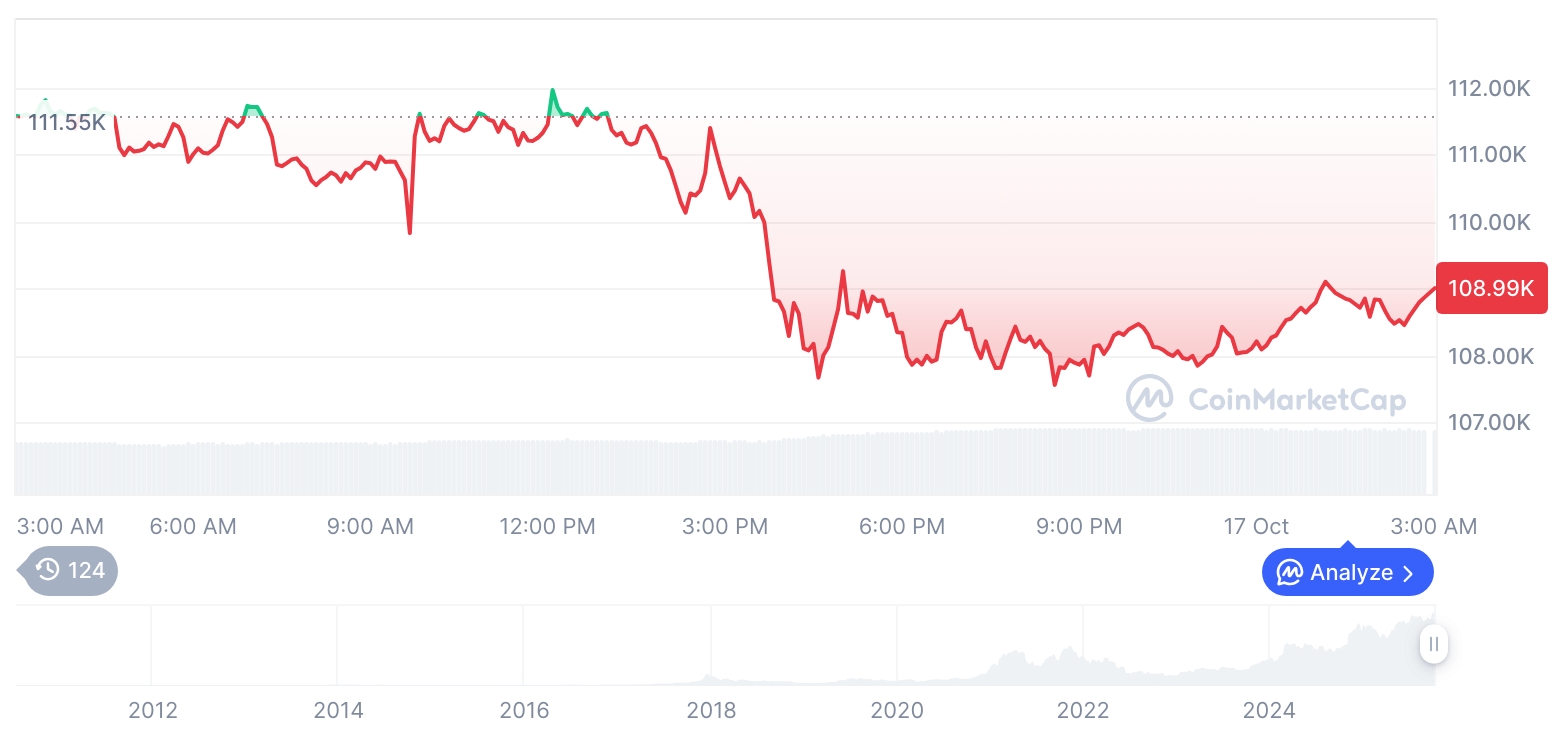The width and height of the screenshot is (1566, 732).
Task: Click the sharp price dip after 9:00 AM
Action: (x=410, y=232)
